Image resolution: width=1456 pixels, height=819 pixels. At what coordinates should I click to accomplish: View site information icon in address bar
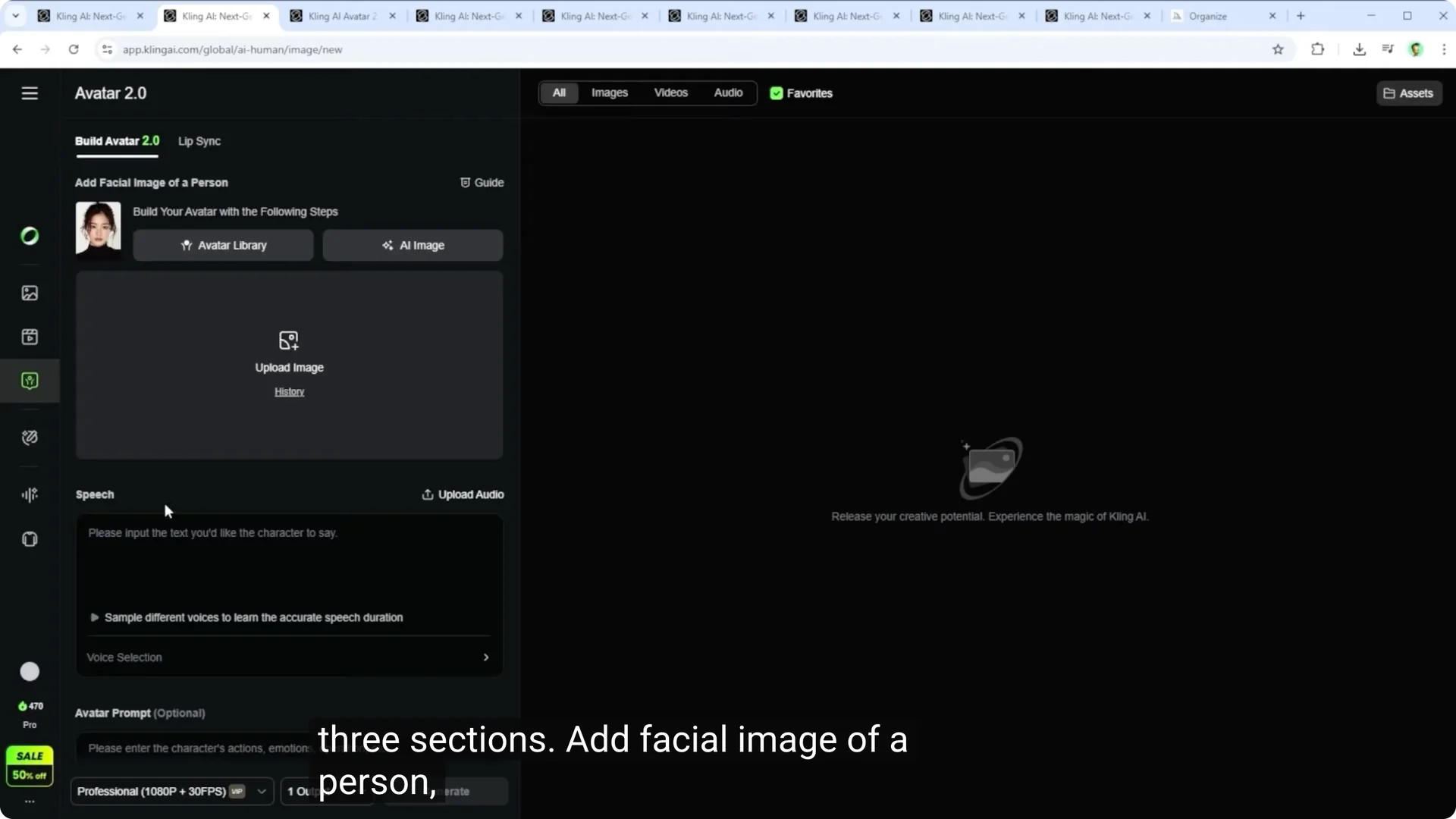tap(107, 49)
